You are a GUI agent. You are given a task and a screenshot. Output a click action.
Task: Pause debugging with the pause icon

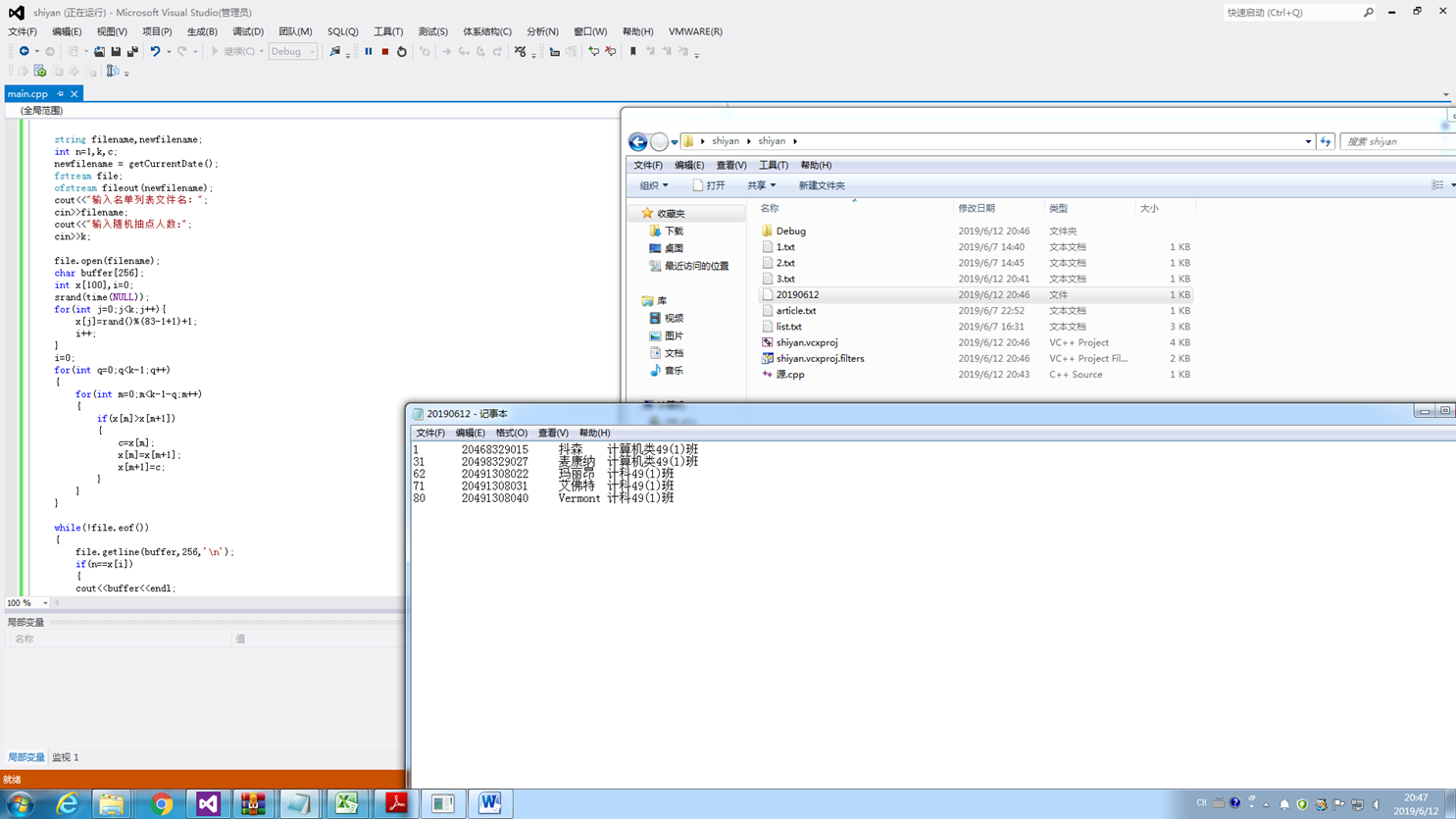pos(369,52)
